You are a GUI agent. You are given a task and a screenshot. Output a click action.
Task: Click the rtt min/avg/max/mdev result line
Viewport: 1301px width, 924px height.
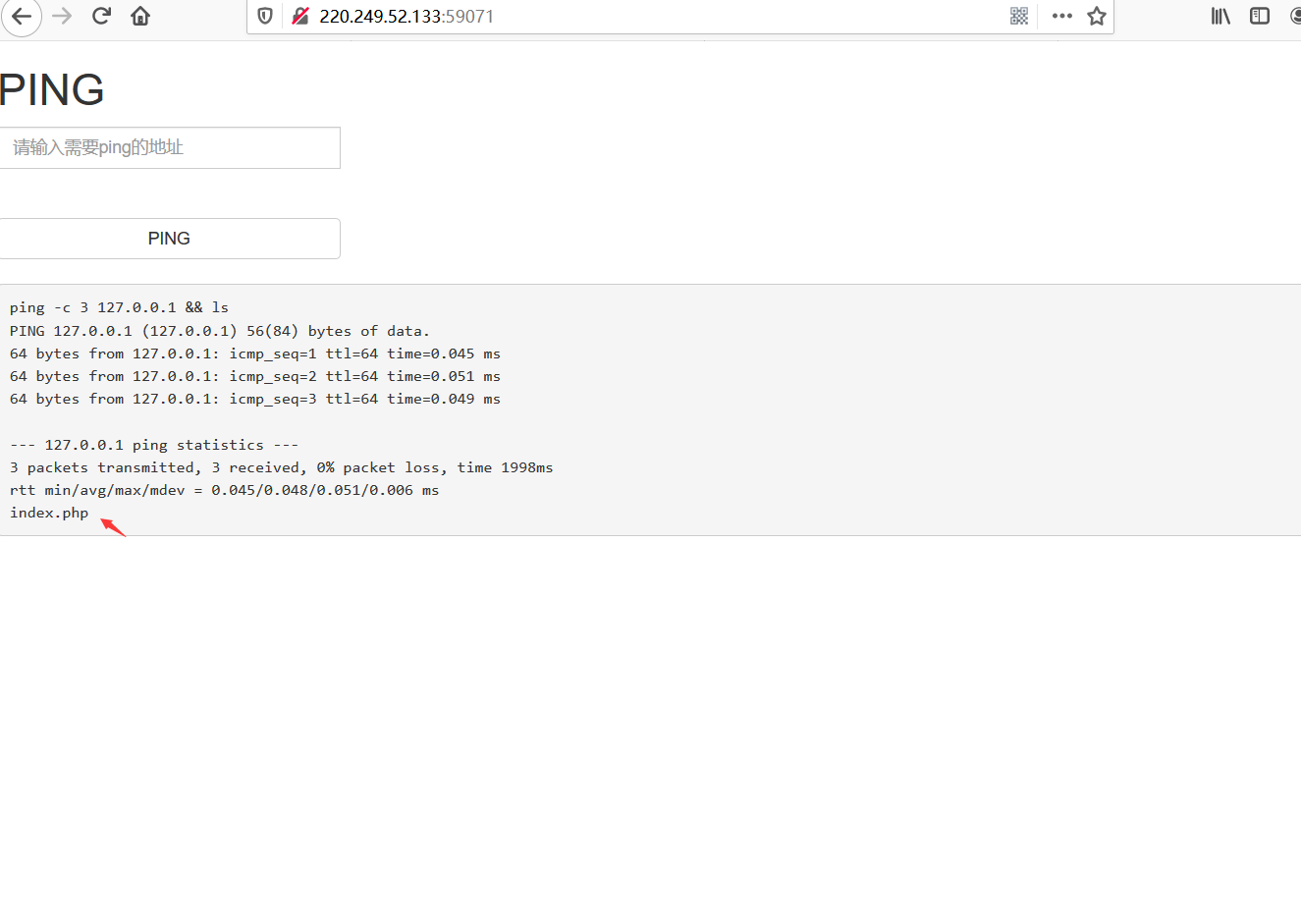224,491
